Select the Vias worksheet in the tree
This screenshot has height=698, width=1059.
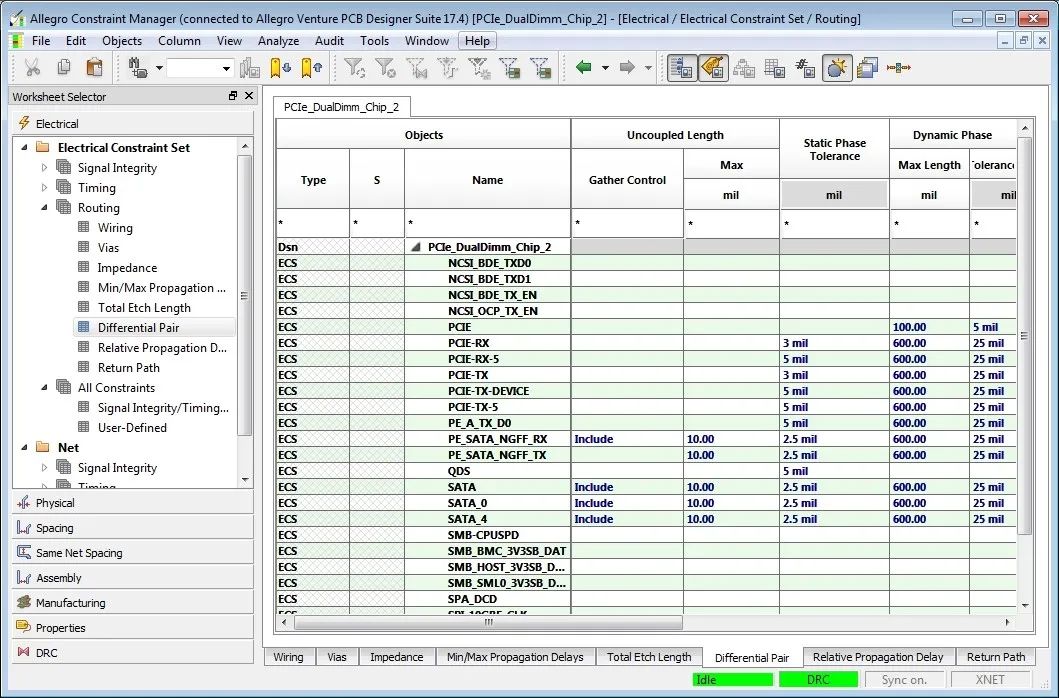click(108, 247)
